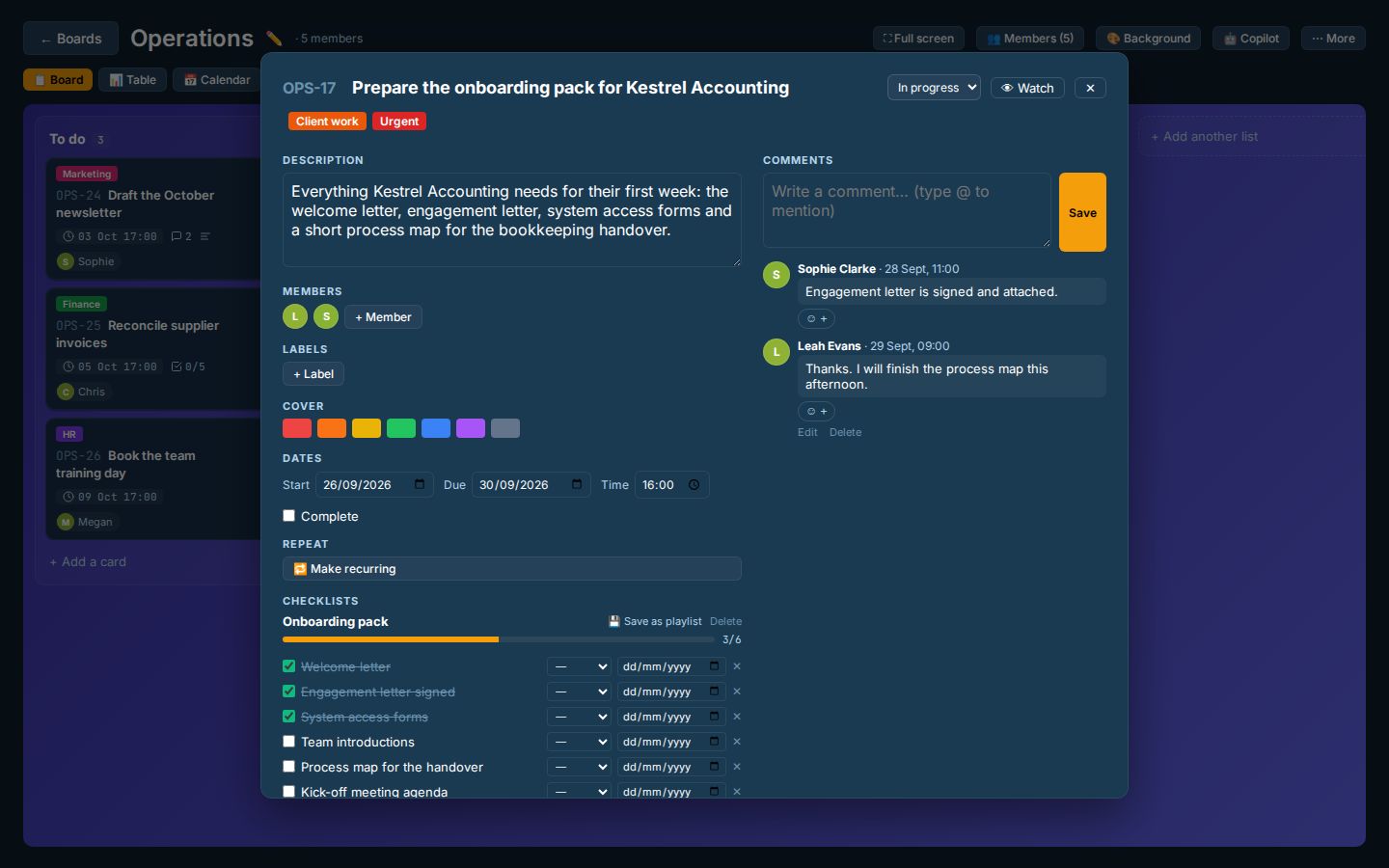Choose the blue cover swatch
This screenshot has width=1389, height=868.
pyautogui.click(x=436, y=428)
